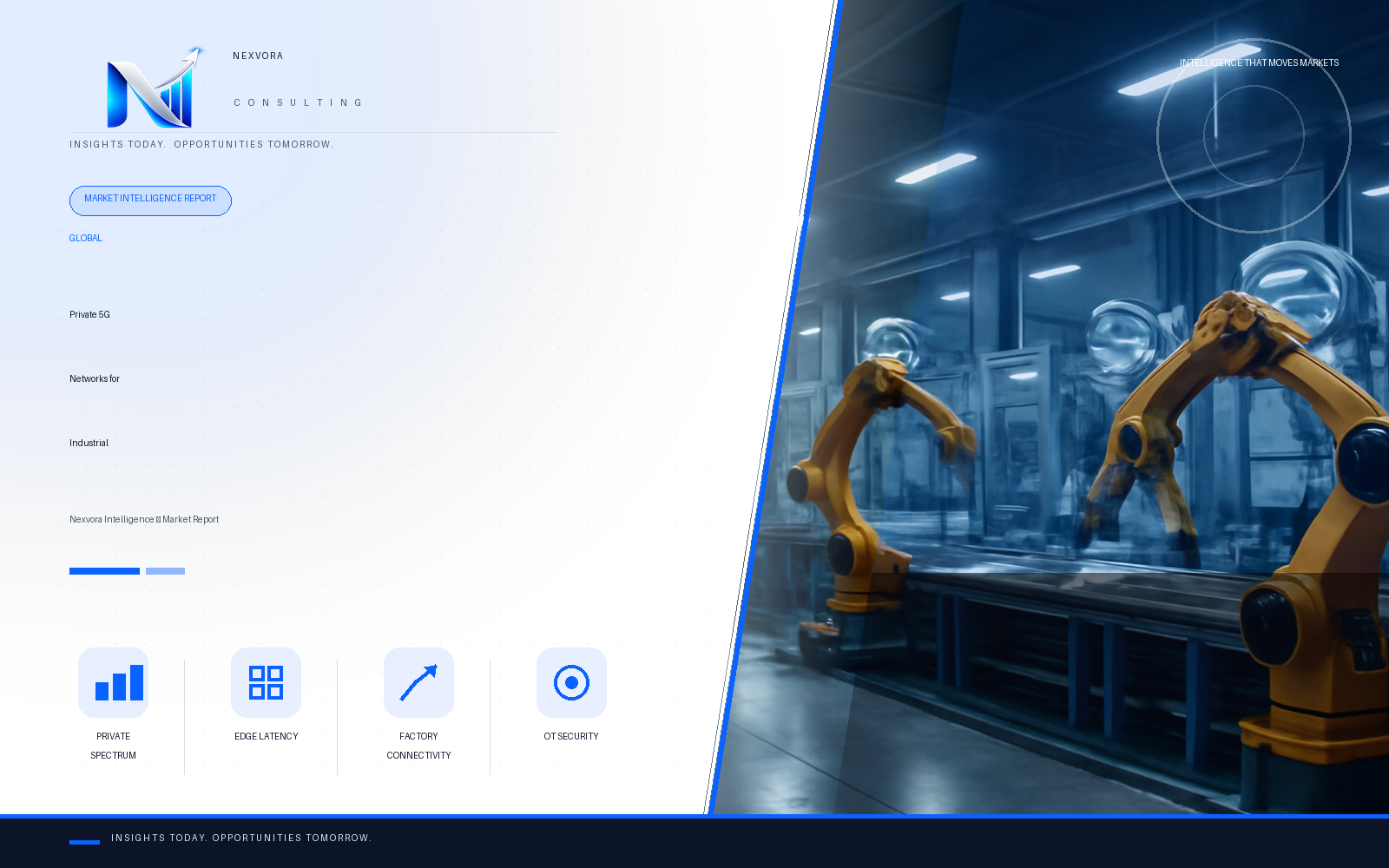Click the Market Intelligence Report pill button

click(150, 201)
